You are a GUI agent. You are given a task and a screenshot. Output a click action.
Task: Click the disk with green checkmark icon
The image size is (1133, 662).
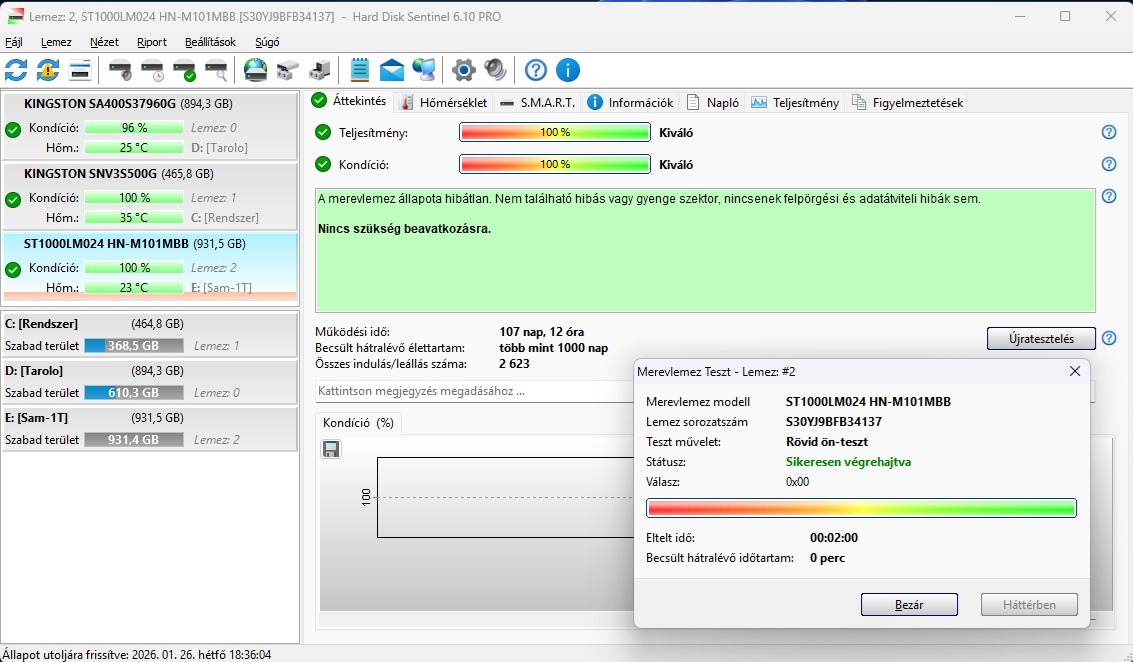click(184, 70)
